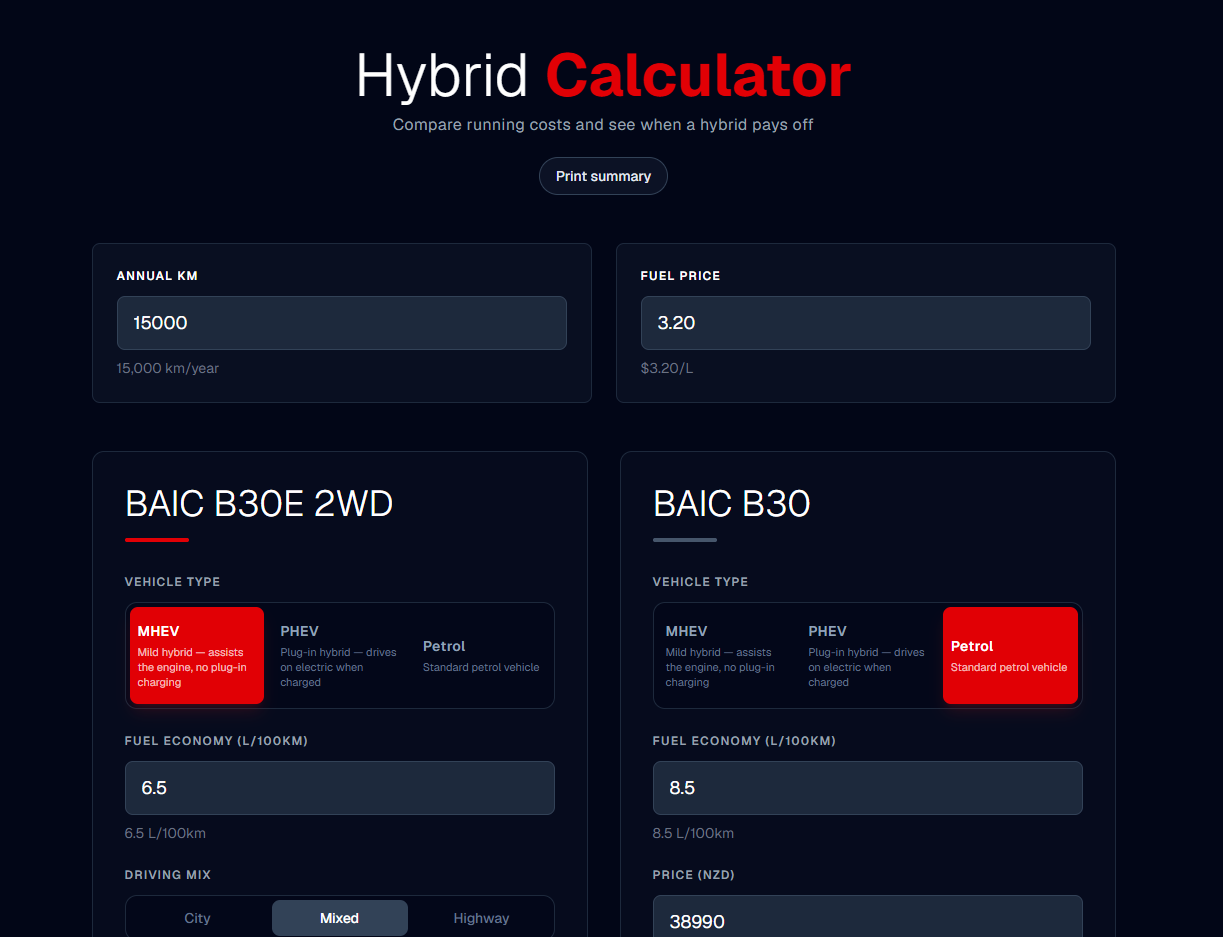Click the '6.5 L/100km' hint text
Viewport: 1223px width, 937px height.
(166, 833)
